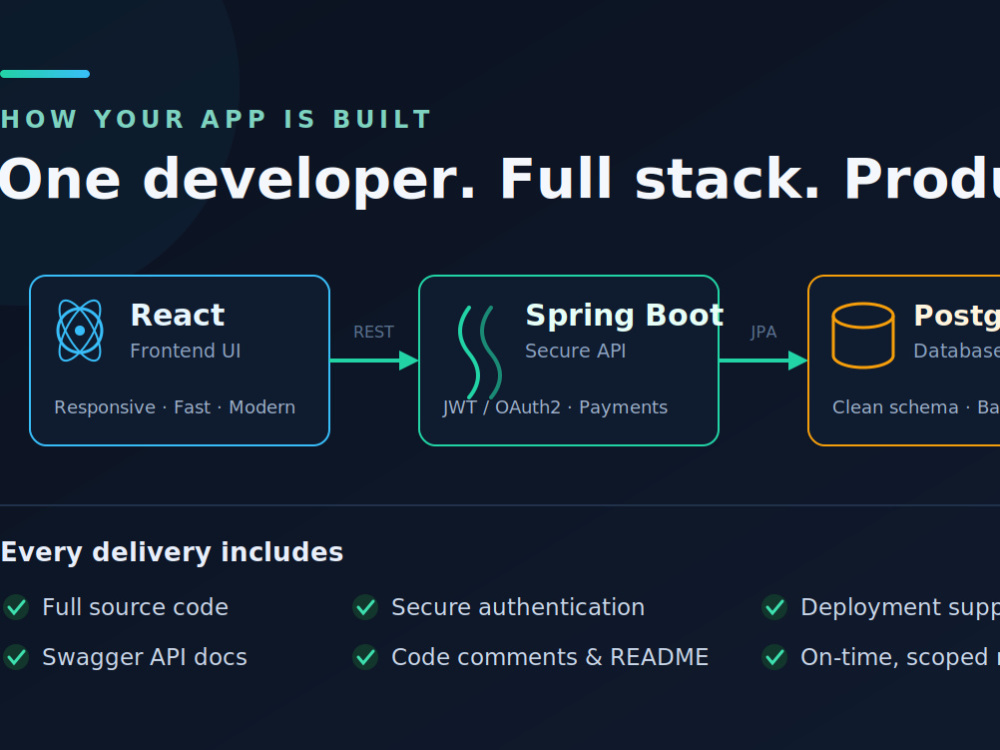Click the checkmark beside Deployment support
The image size is (1000, 750).
point(775,607)
